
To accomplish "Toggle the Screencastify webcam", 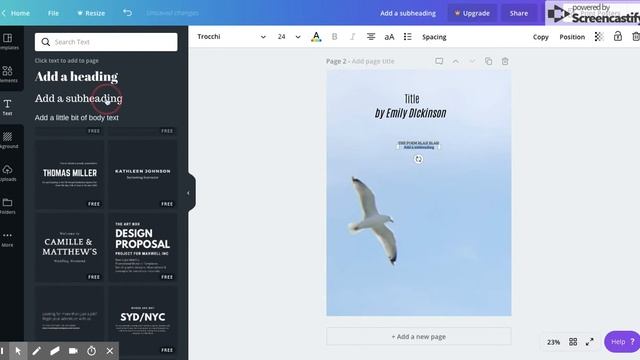I will point(73,351).
